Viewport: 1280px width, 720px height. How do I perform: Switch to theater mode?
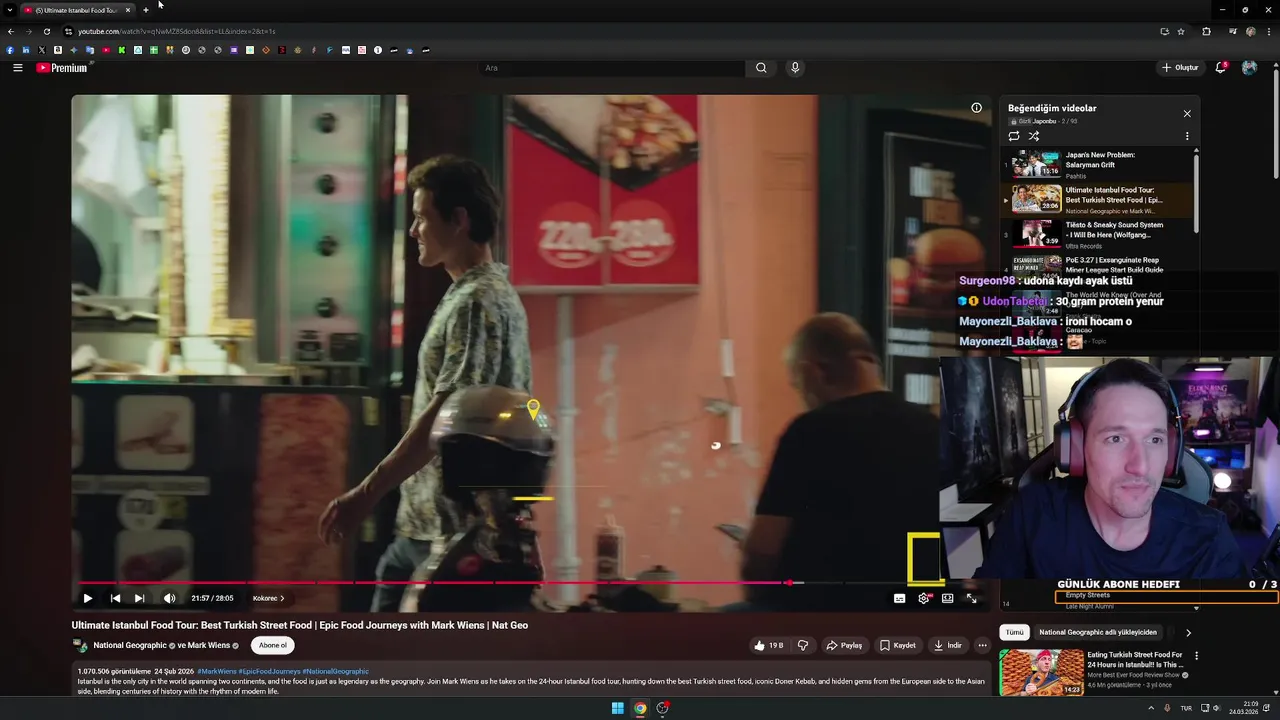tap(948, 598)
